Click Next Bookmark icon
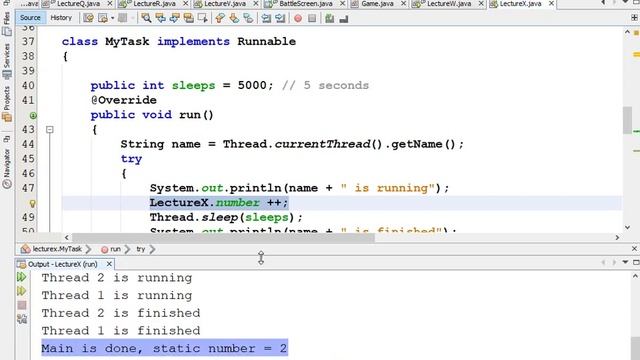Viewport: 640px width, 360px height. point(234,18)
